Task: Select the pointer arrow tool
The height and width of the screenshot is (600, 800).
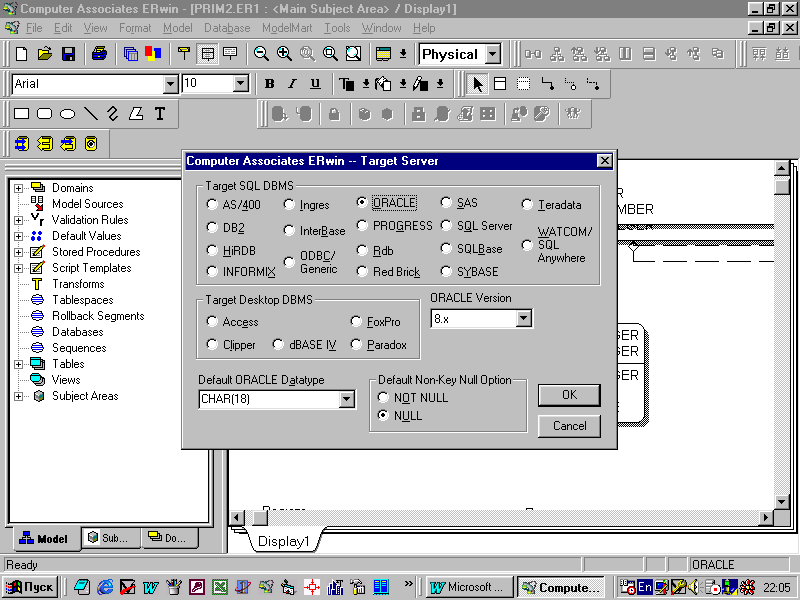Action: (477, 84)
